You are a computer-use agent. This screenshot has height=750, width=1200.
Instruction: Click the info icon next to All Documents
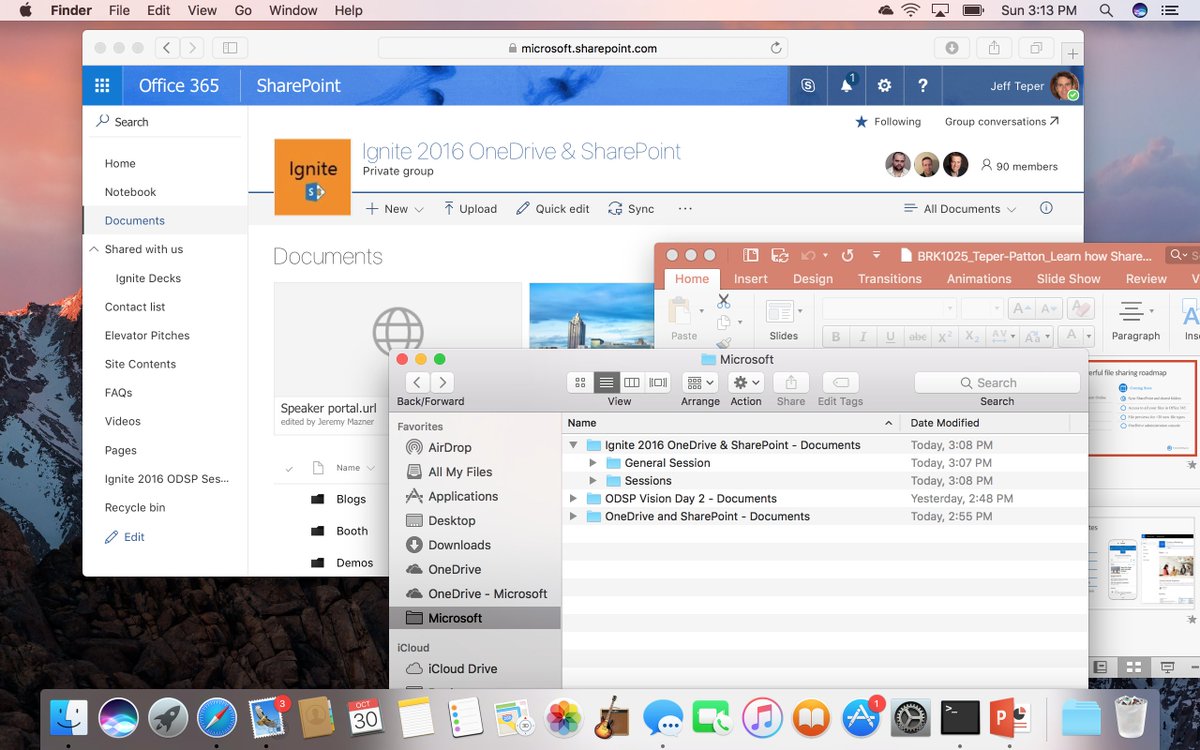point(1046,208)
